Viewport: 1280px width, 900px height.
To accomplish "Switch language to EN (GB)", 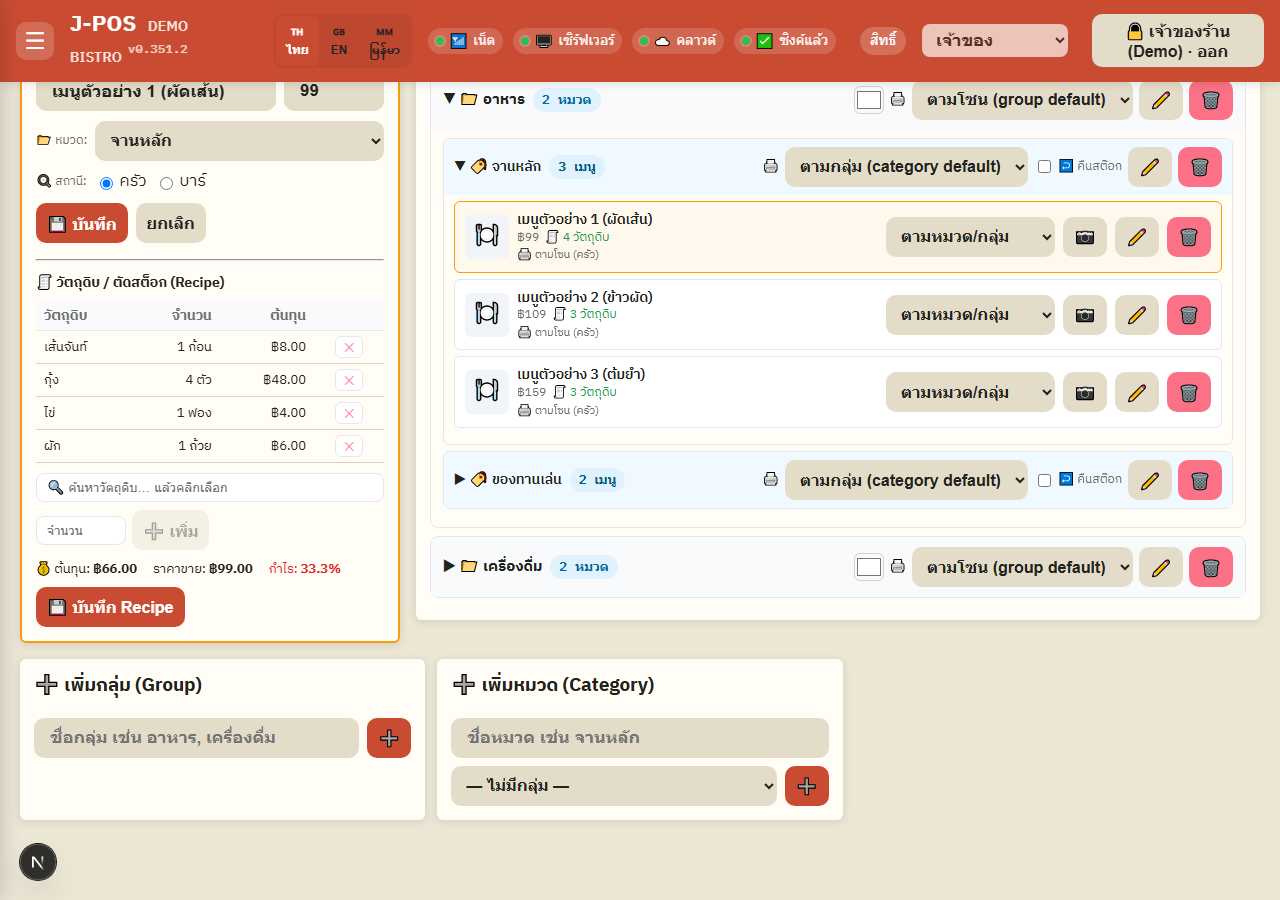I will point(339,41).
